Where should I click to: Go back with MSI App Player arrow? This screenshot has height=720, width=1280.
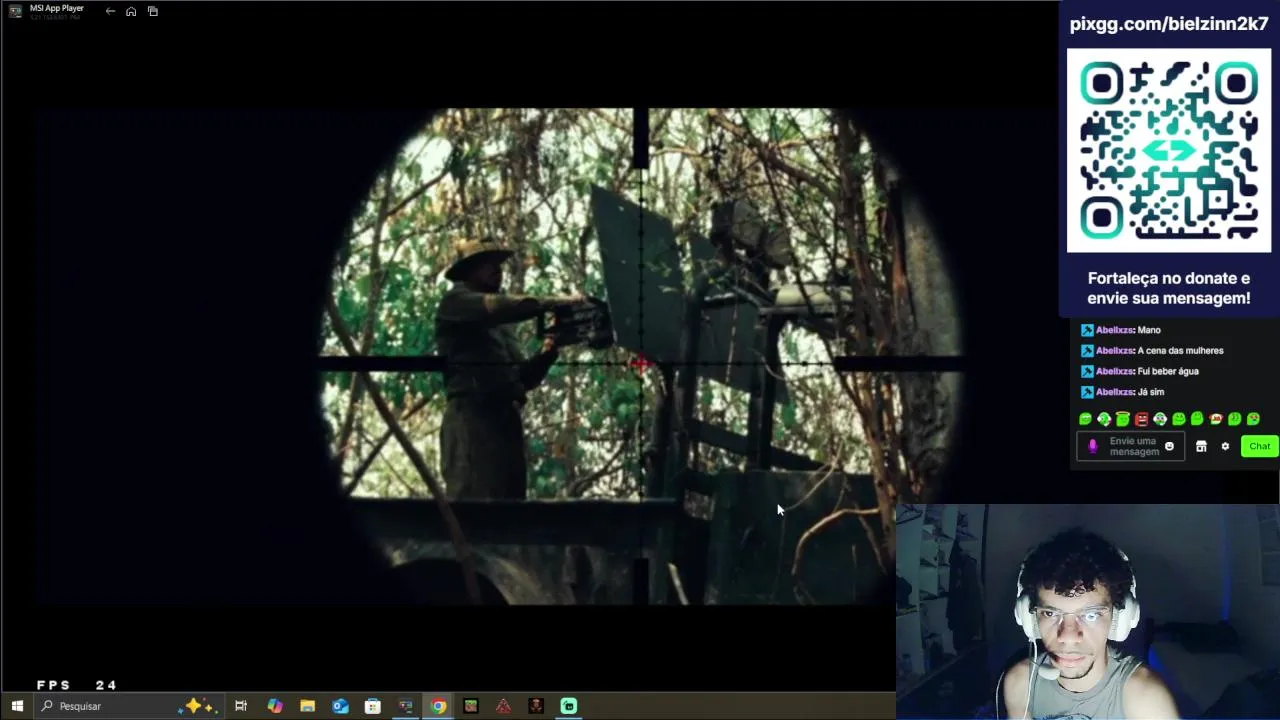[110, 11]
